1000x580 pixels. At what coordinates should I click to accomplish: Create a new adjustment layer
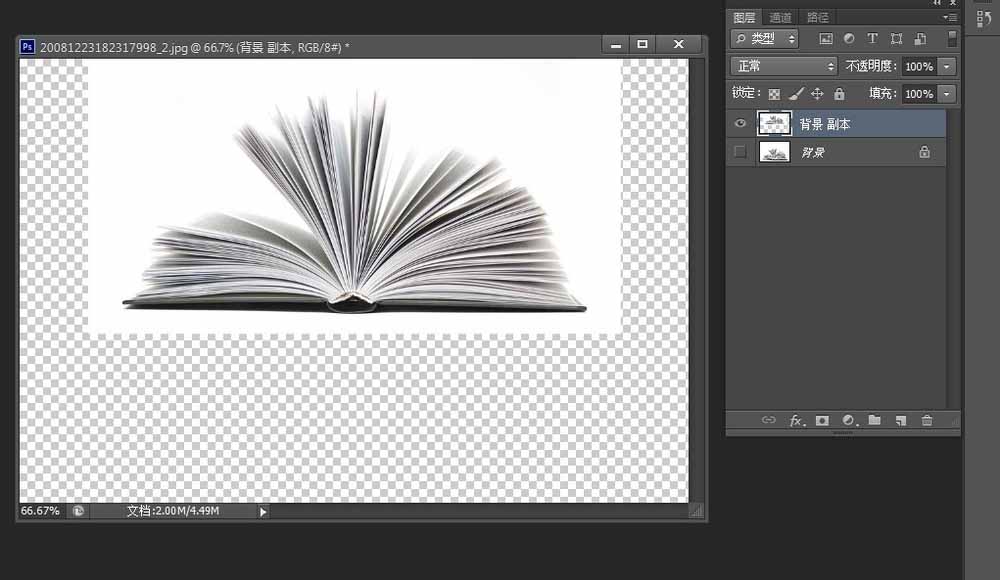(850, 421)
